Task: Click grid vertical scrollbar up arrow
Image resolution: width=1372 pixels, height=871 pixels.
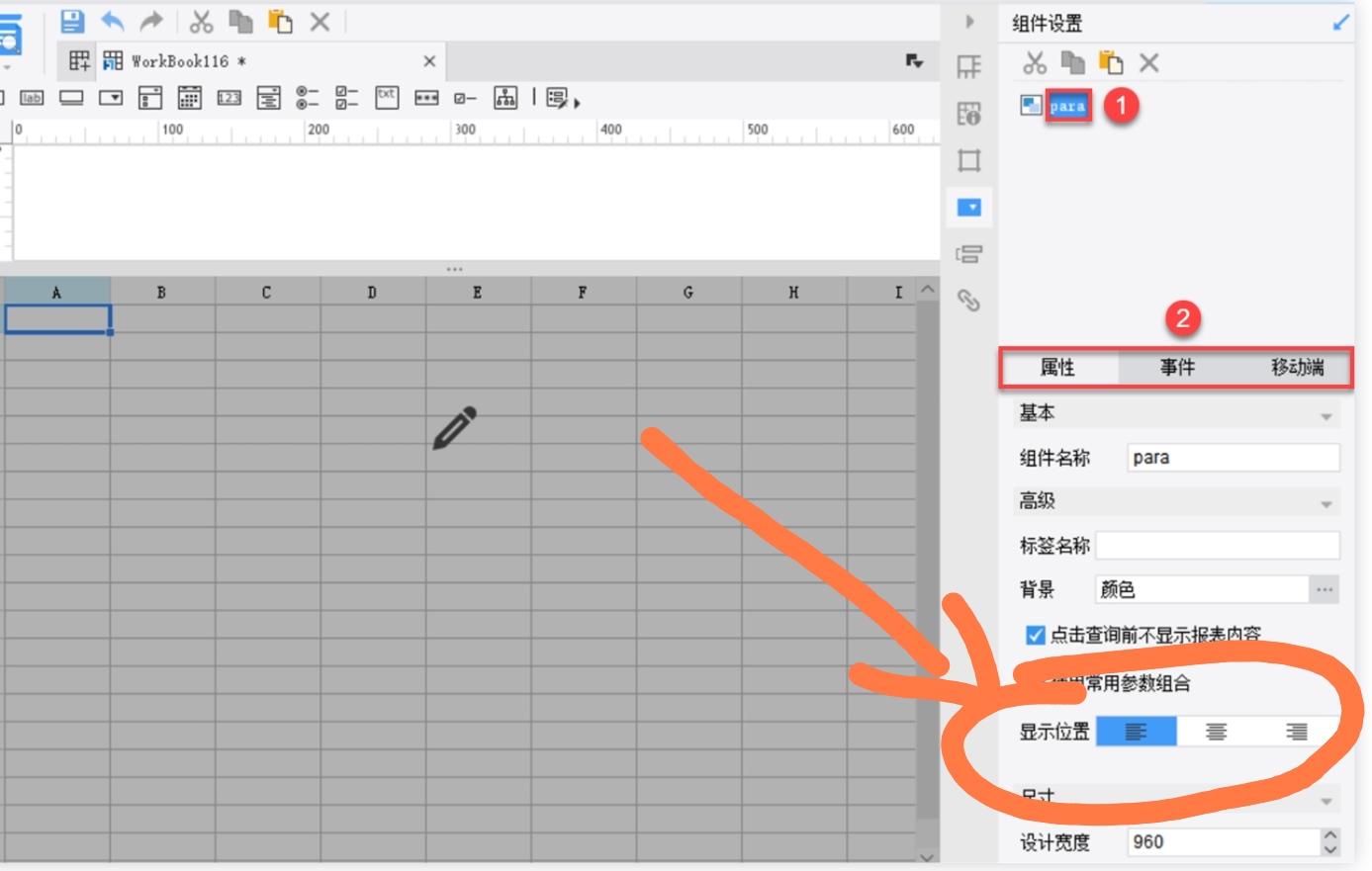Action: (x=927, y=290)
